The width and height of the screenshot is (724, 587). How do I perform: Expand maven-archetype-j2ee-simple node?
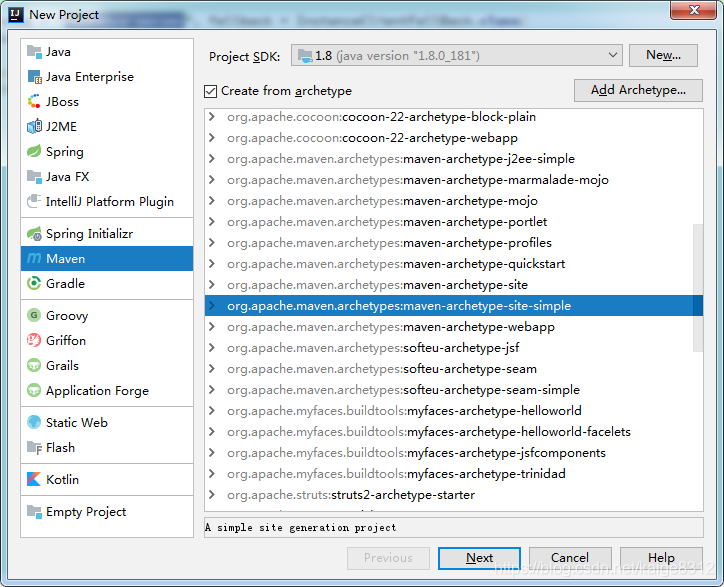point(212,159)
